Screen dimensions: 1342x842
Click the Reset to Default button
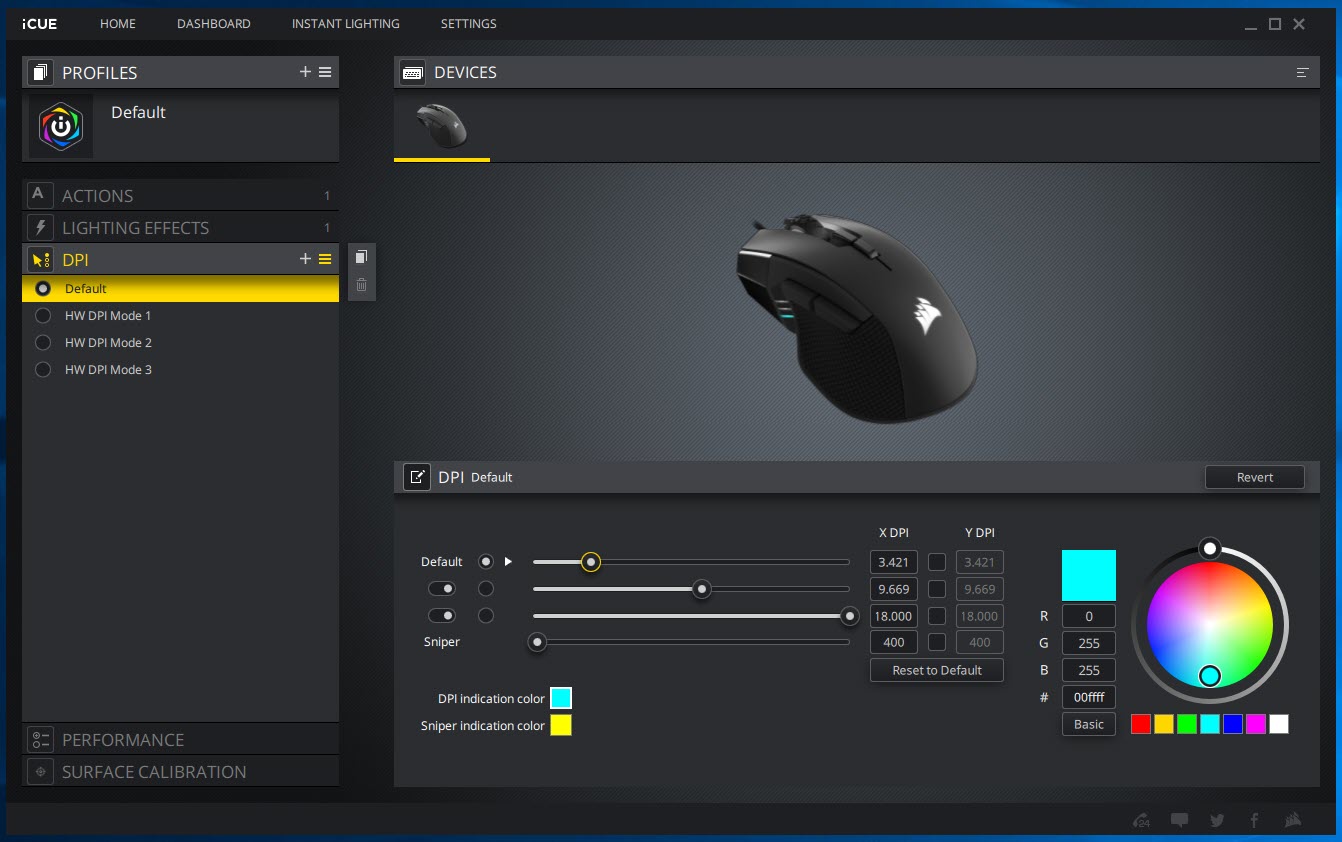click(x=937, y=670)
